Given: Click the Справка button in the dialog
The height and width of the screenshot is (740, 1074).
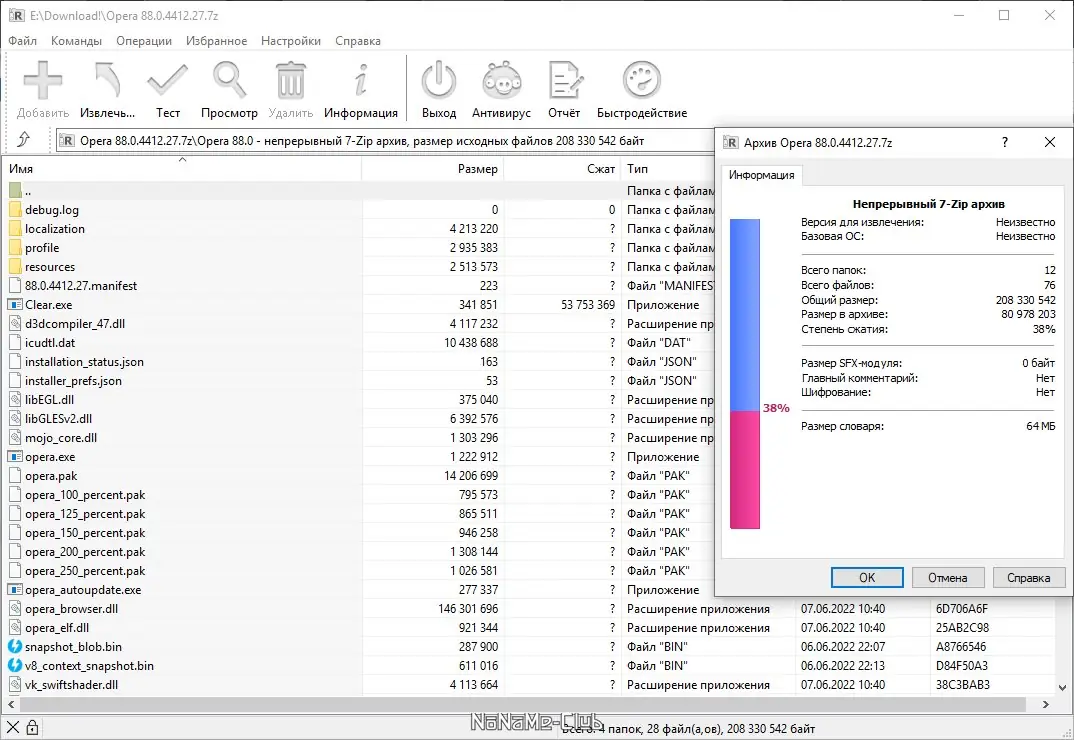Looking at the screenshot, I should click(x=1028, y=578).
